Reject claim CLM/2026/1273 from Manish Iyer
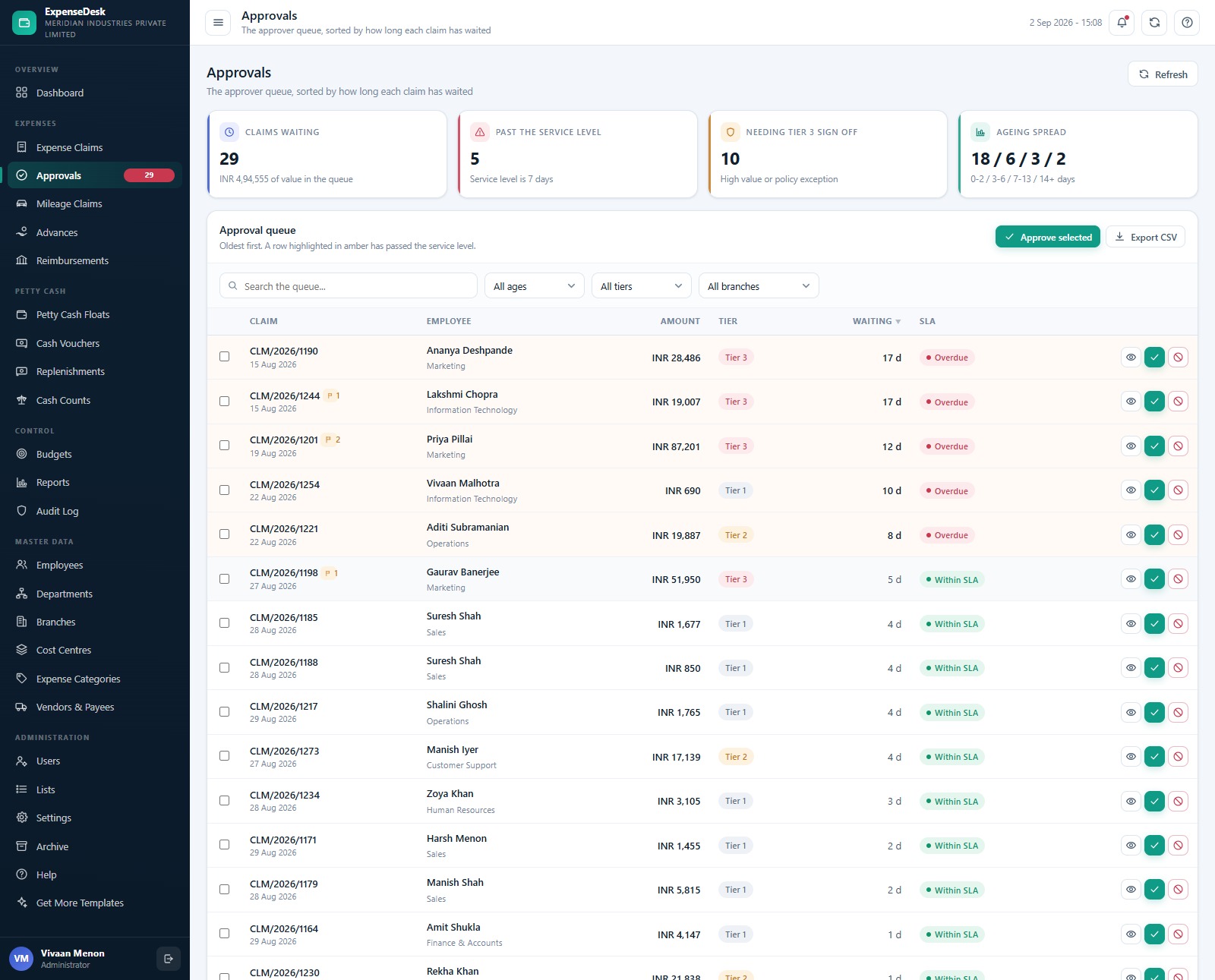The height and width of the screenshot is (980, 1215). (x=1178, y=757)
